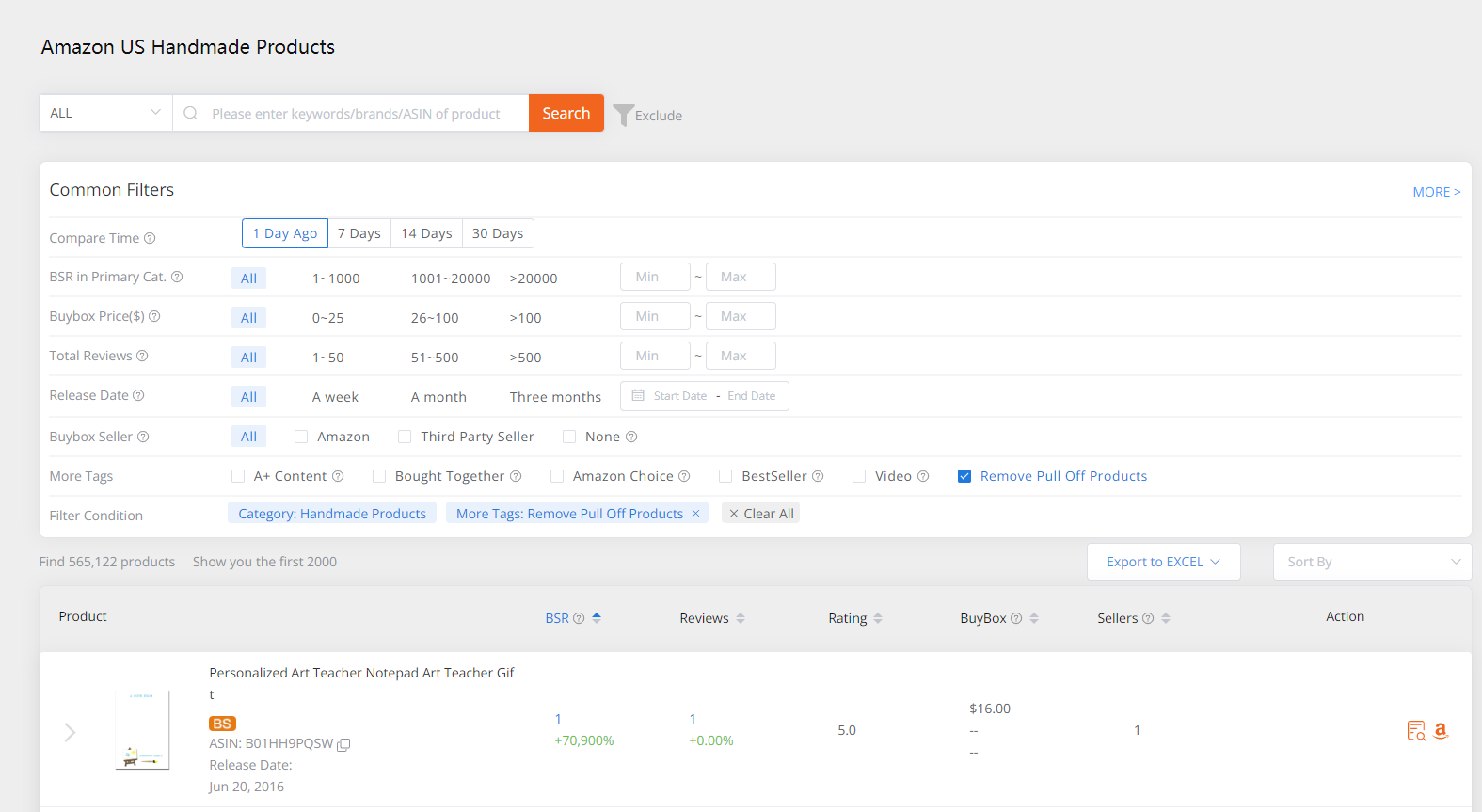Select the 7 Days compare time tab

click(359, 233)
